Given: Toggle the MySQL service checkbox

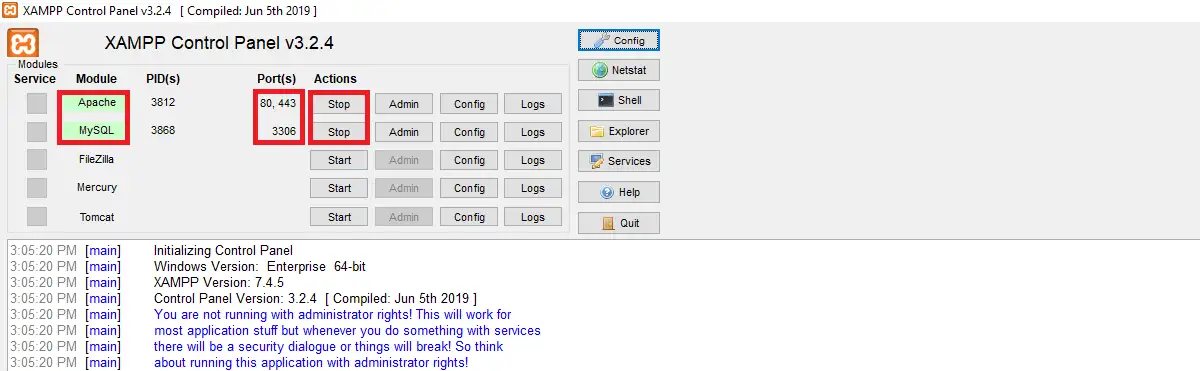Looking at the screenshot, I should tap(37, 131).
